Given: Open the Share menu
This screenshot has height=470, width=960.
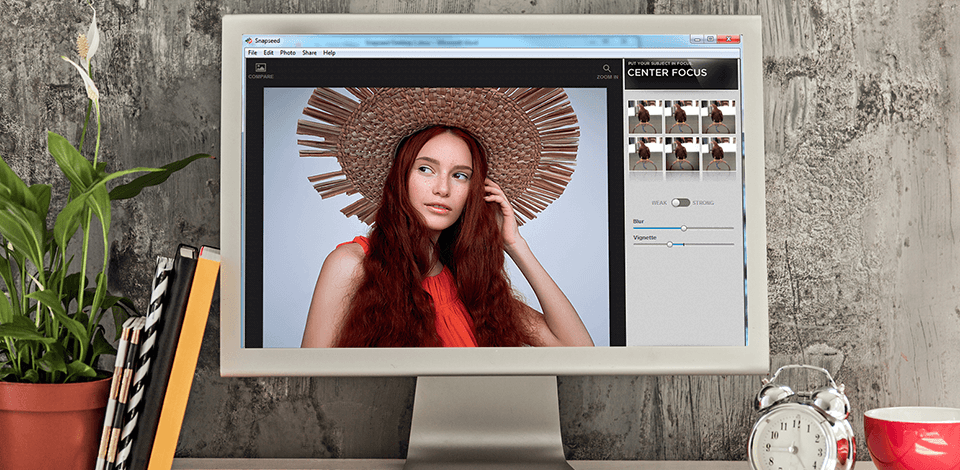Looking at the screenshot, I should pyautogui.click(x=309, y=53).
